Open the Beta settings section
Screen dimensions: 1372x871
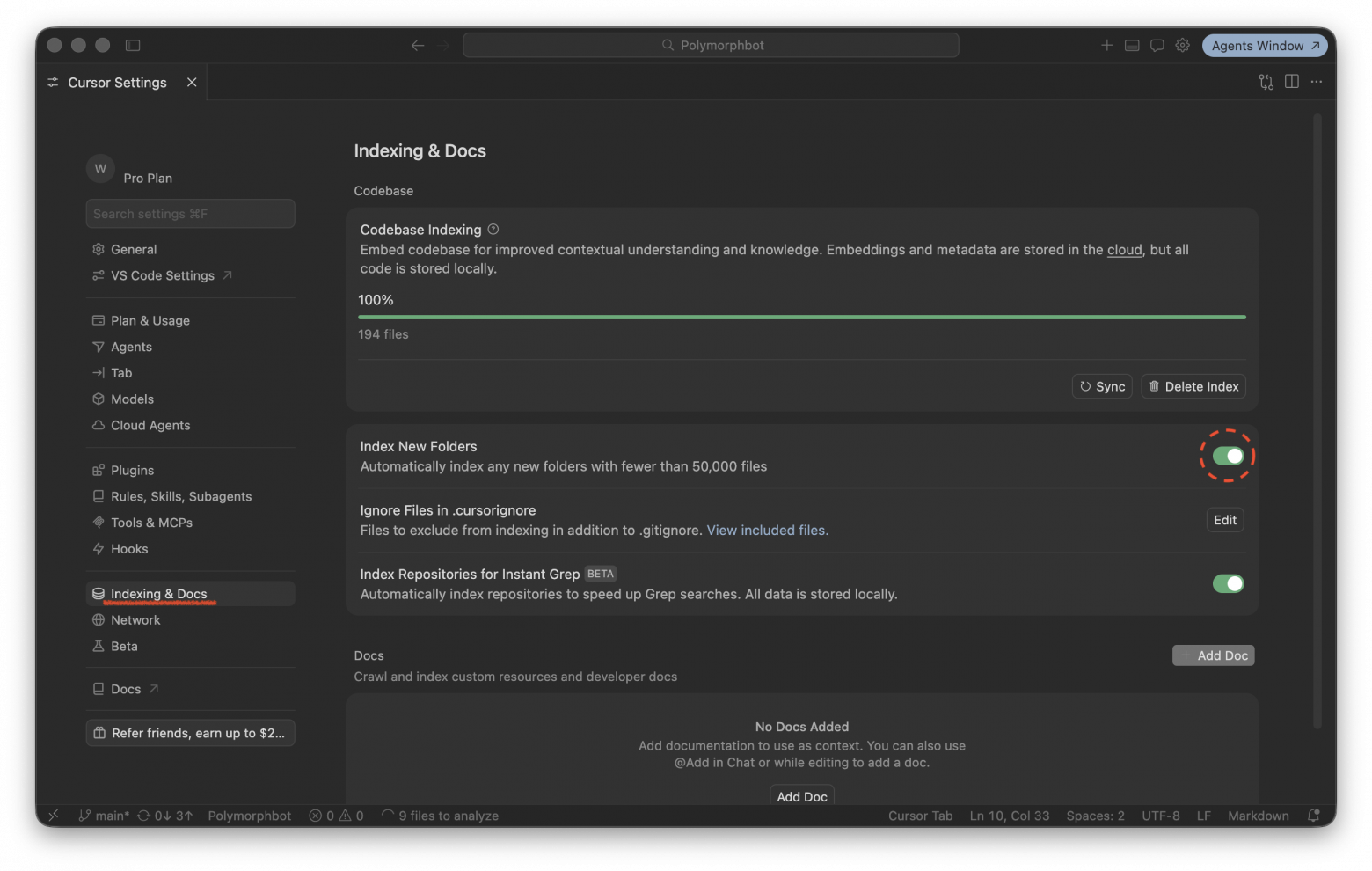[x=190, y=646]
